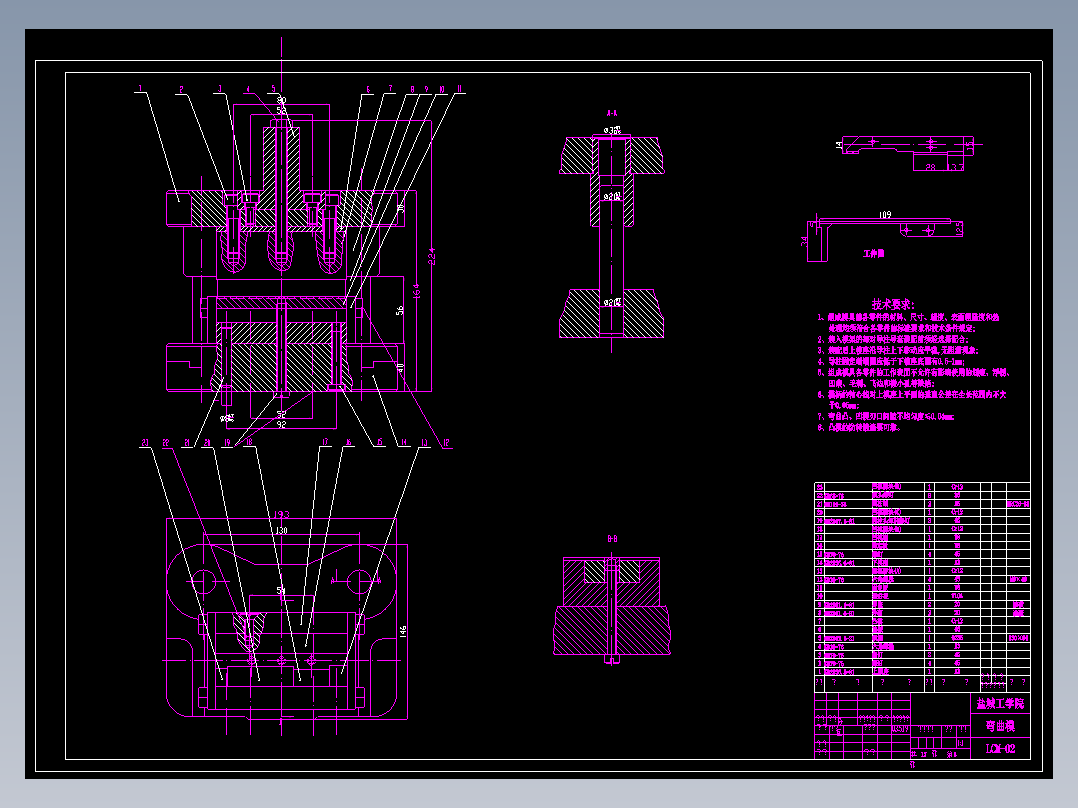Viewport: 1078px width, 808px height.
Task: Select the 109 length dimension of the workpiece
Action: (x=885, y=215)
